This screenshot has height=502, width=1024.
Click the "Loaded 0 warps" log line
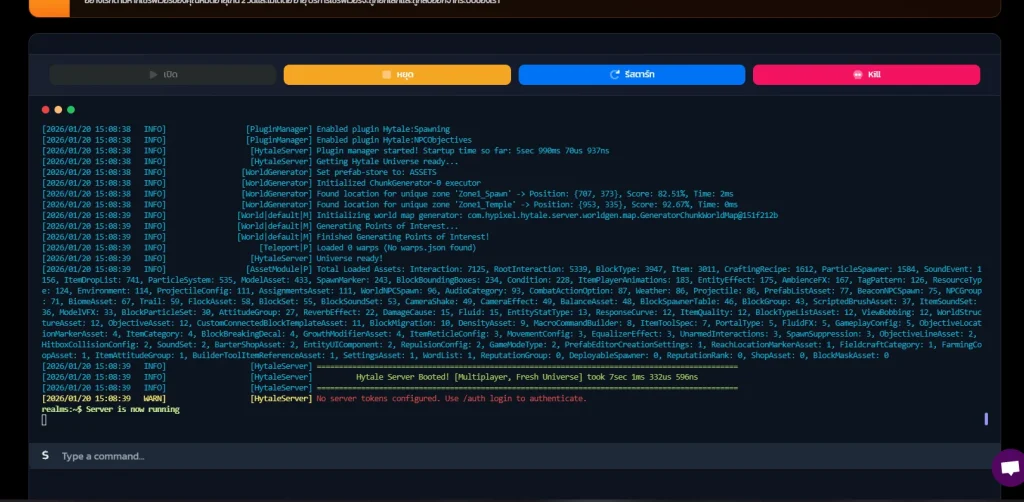pyautogui.click(x=396, y=247)
